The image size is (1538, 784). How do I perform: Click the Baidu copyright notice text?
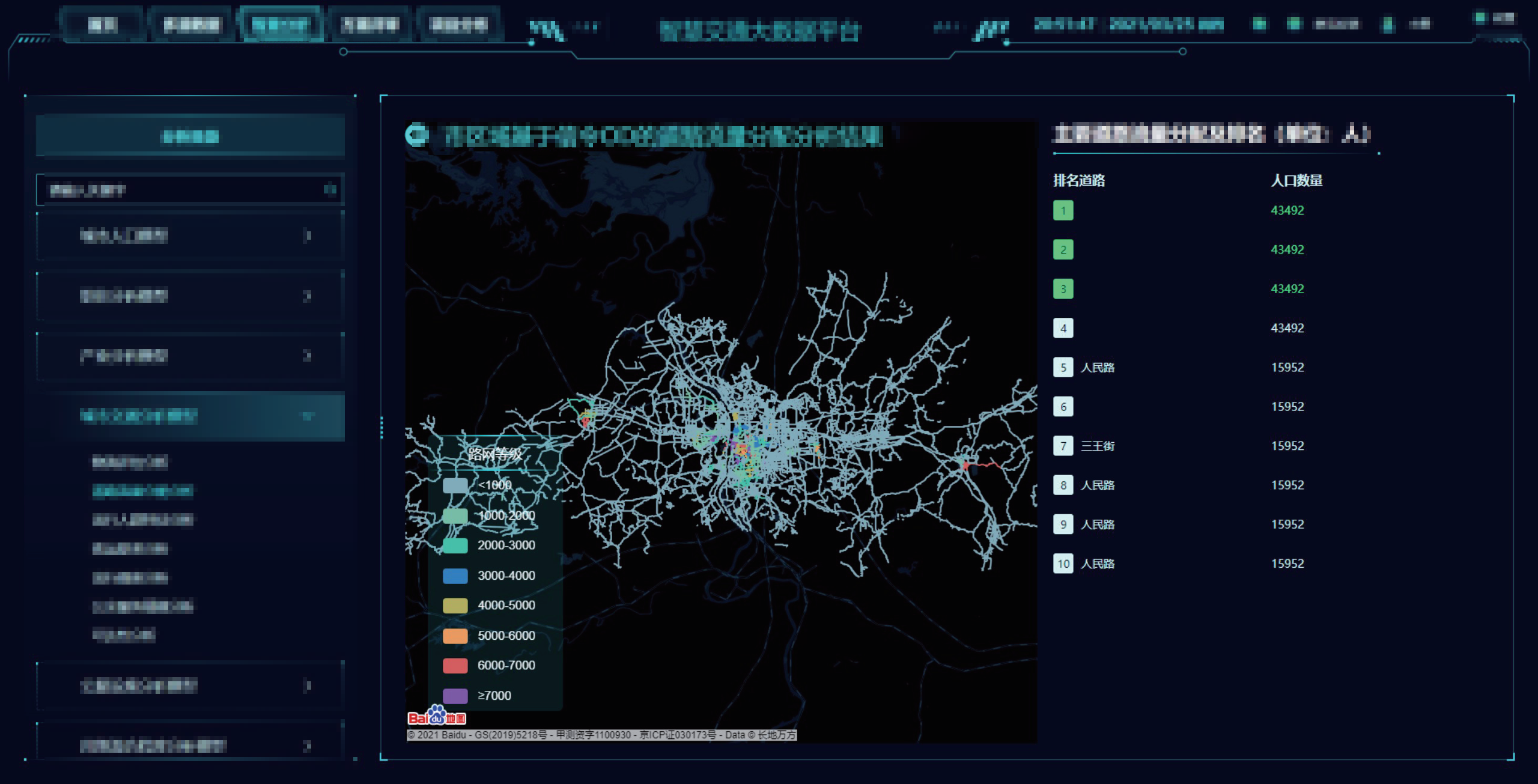click(601, 735)
